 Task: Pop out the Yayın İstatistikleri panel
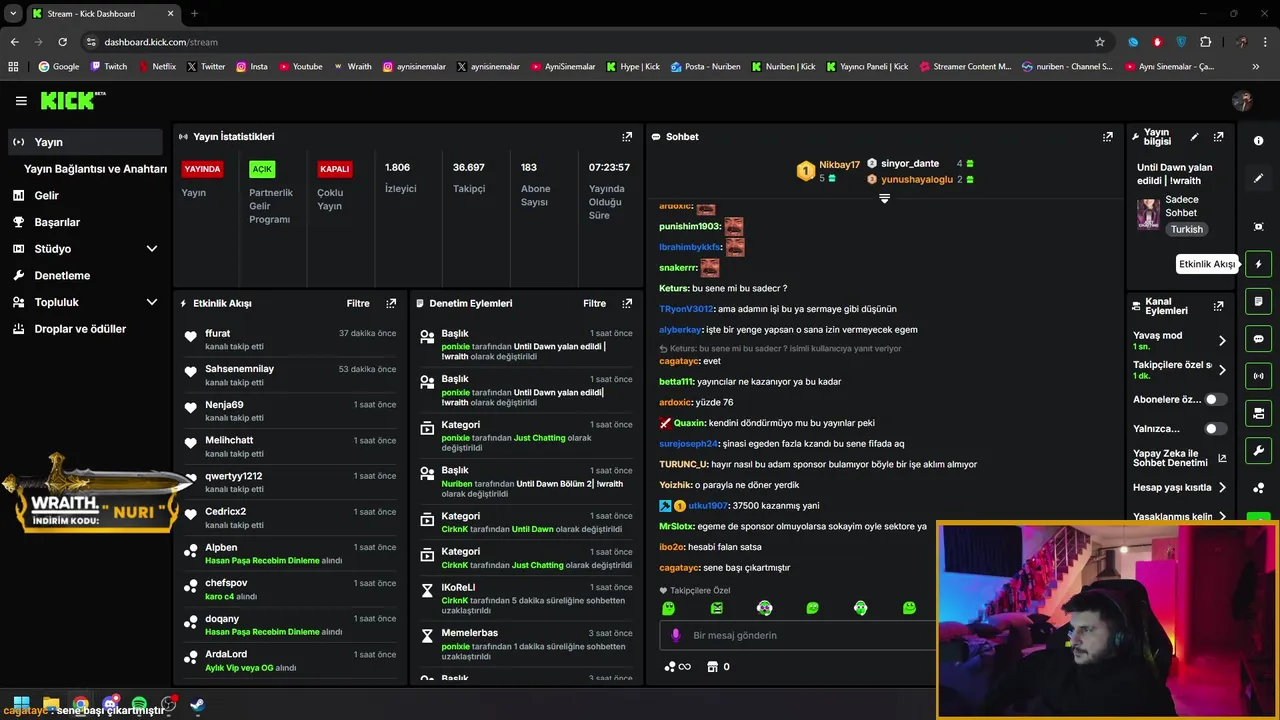(627, 136)
